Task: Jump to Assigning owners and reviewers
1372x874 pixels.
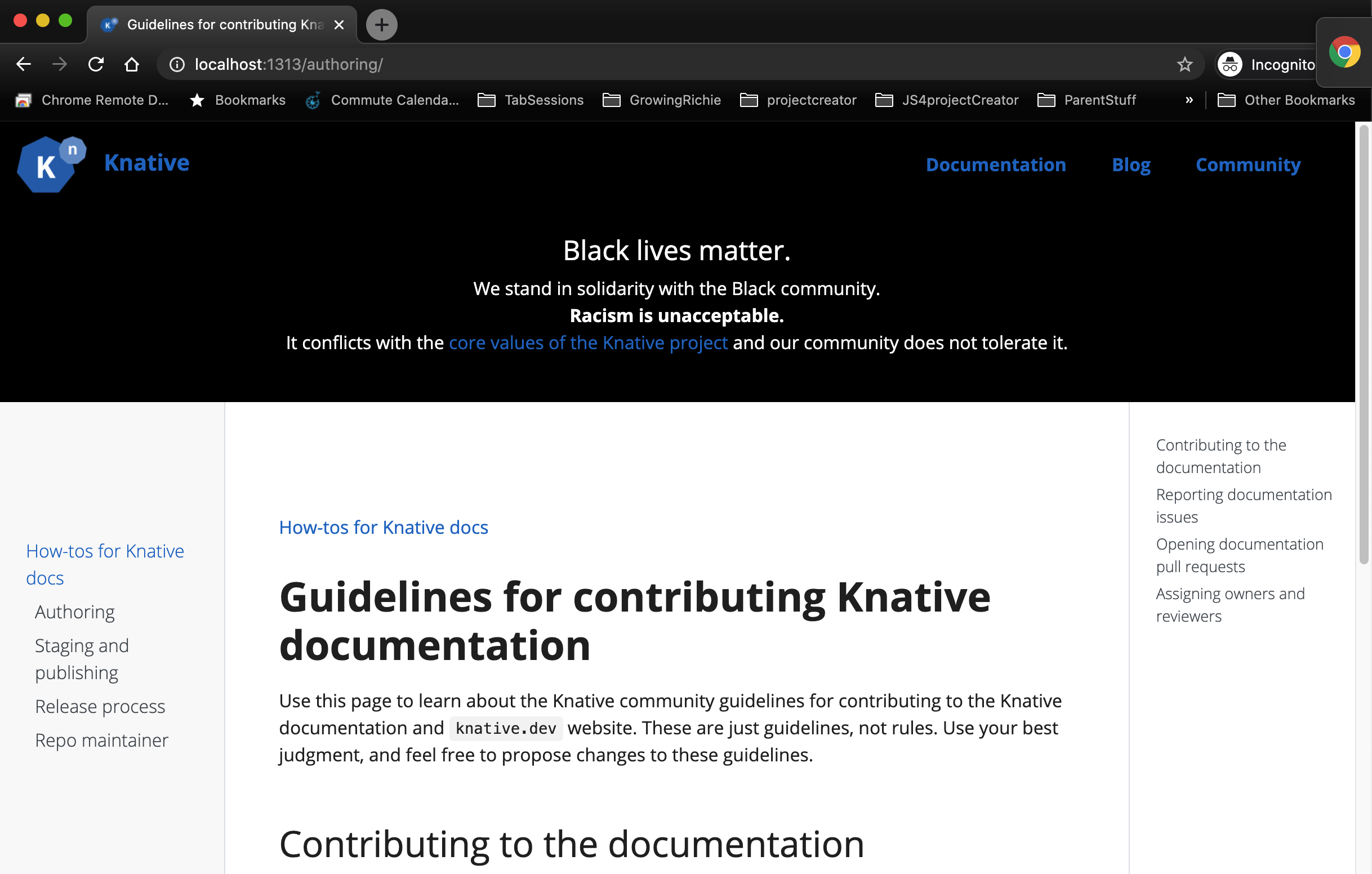Action: pyautogui.click(x=1230, y=604)
